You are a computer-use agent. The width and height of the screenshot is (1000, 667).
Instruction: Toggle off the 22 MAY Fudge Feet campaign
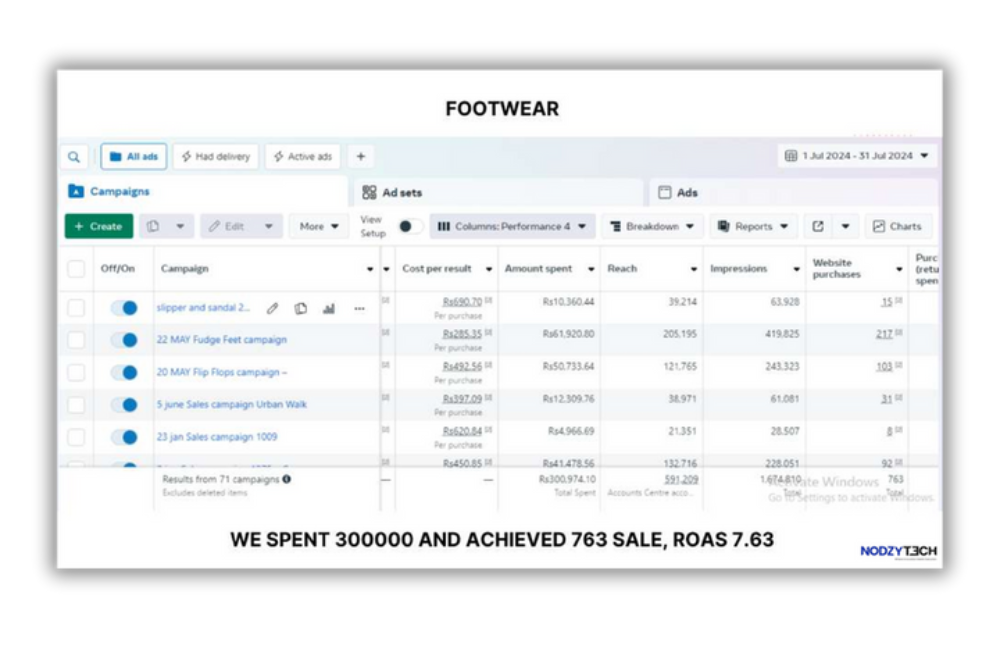coord(124,341)
